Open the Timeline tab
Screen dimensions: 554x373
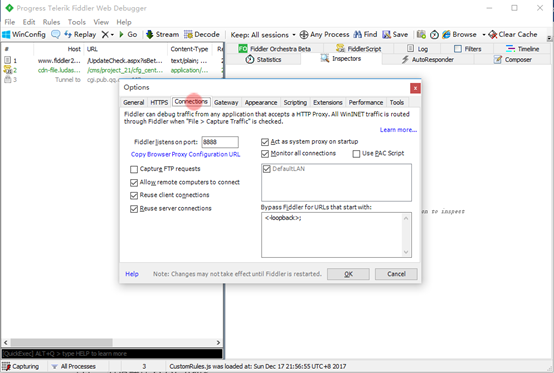tap(522, 49)
